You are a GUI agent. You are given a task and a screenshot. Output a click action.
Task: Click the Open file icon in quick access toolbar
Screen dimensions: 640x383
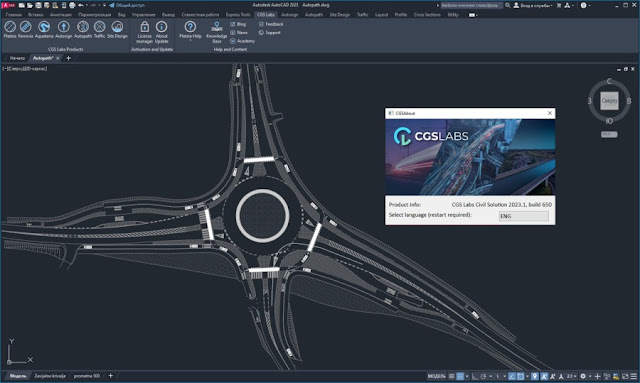(x=30, y=5)
